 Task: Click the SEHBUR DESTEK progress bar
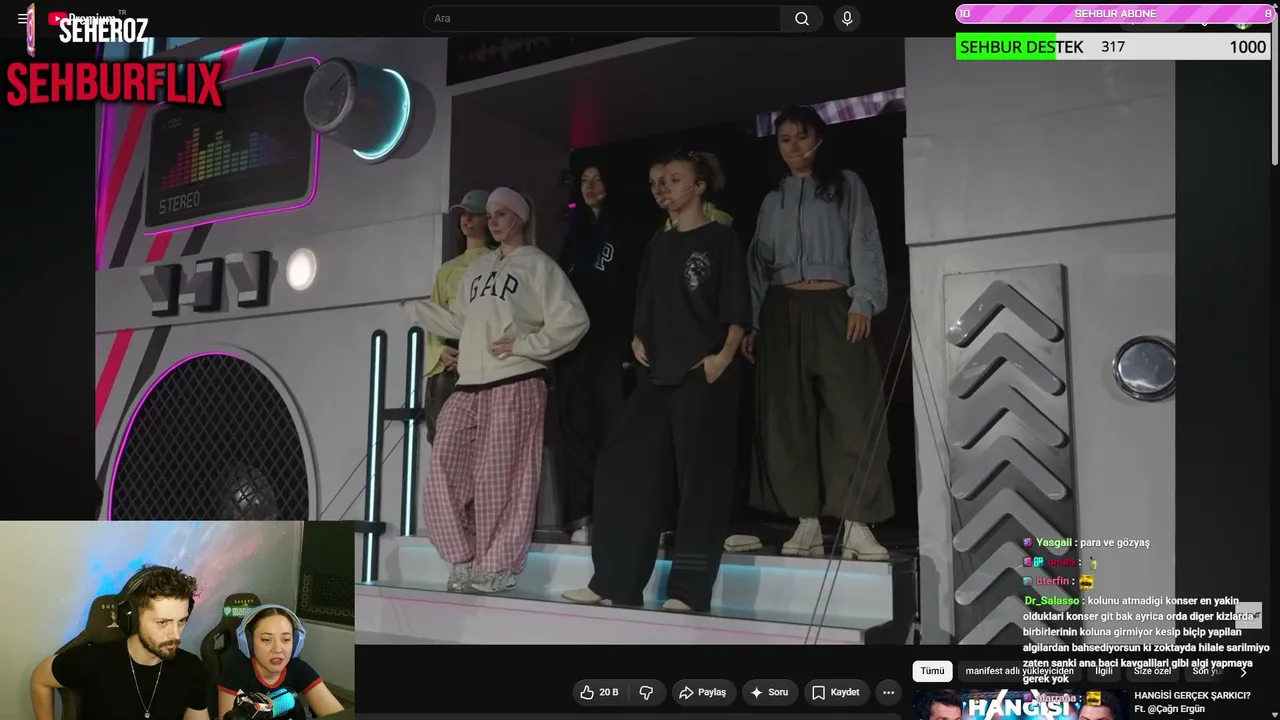click(1112, 47)
